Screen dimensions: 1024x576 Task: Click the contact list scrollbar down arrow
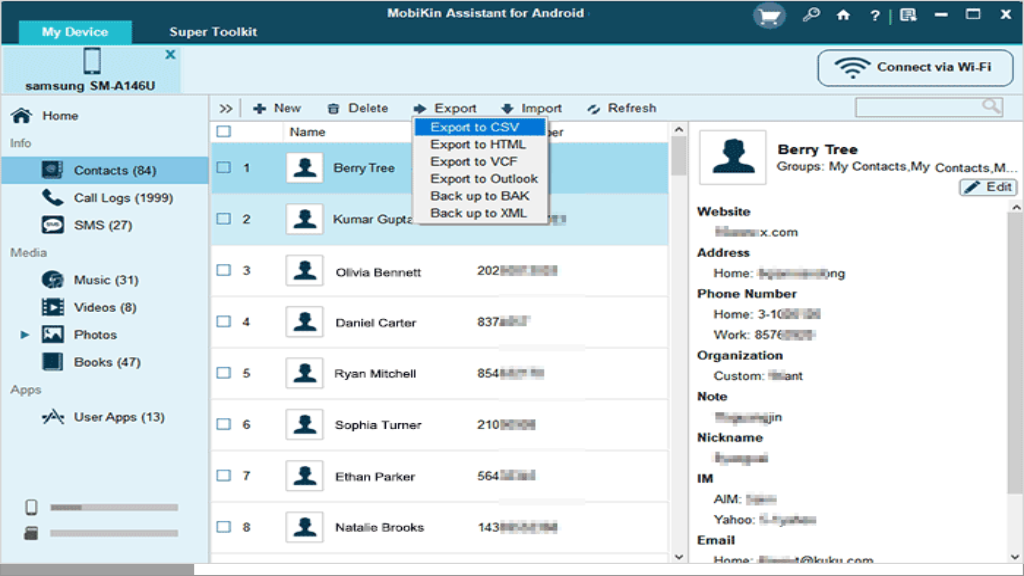click(679, 557)
